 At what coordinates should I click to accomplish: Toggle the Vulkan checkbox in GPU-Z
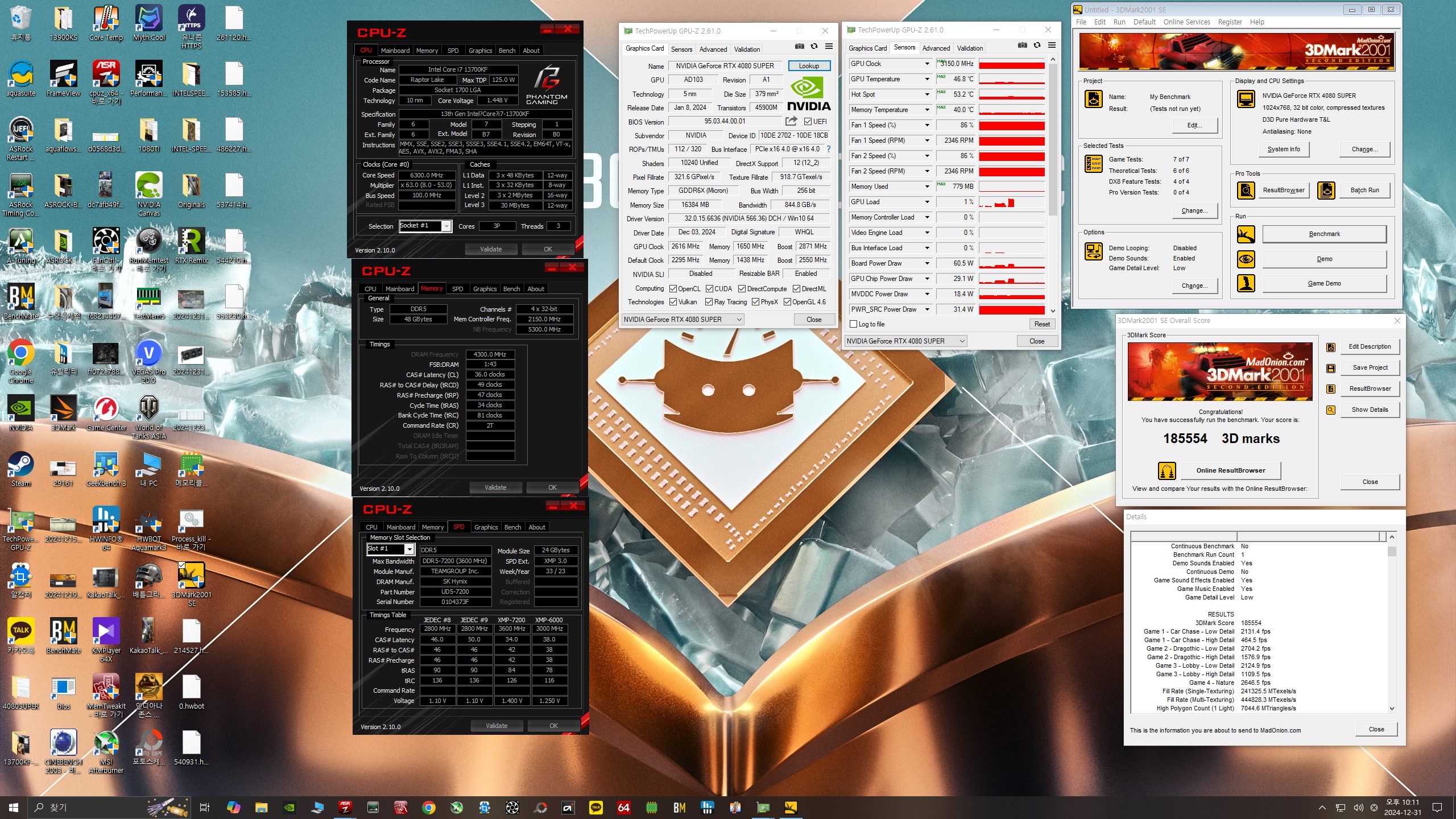point(673,302)
